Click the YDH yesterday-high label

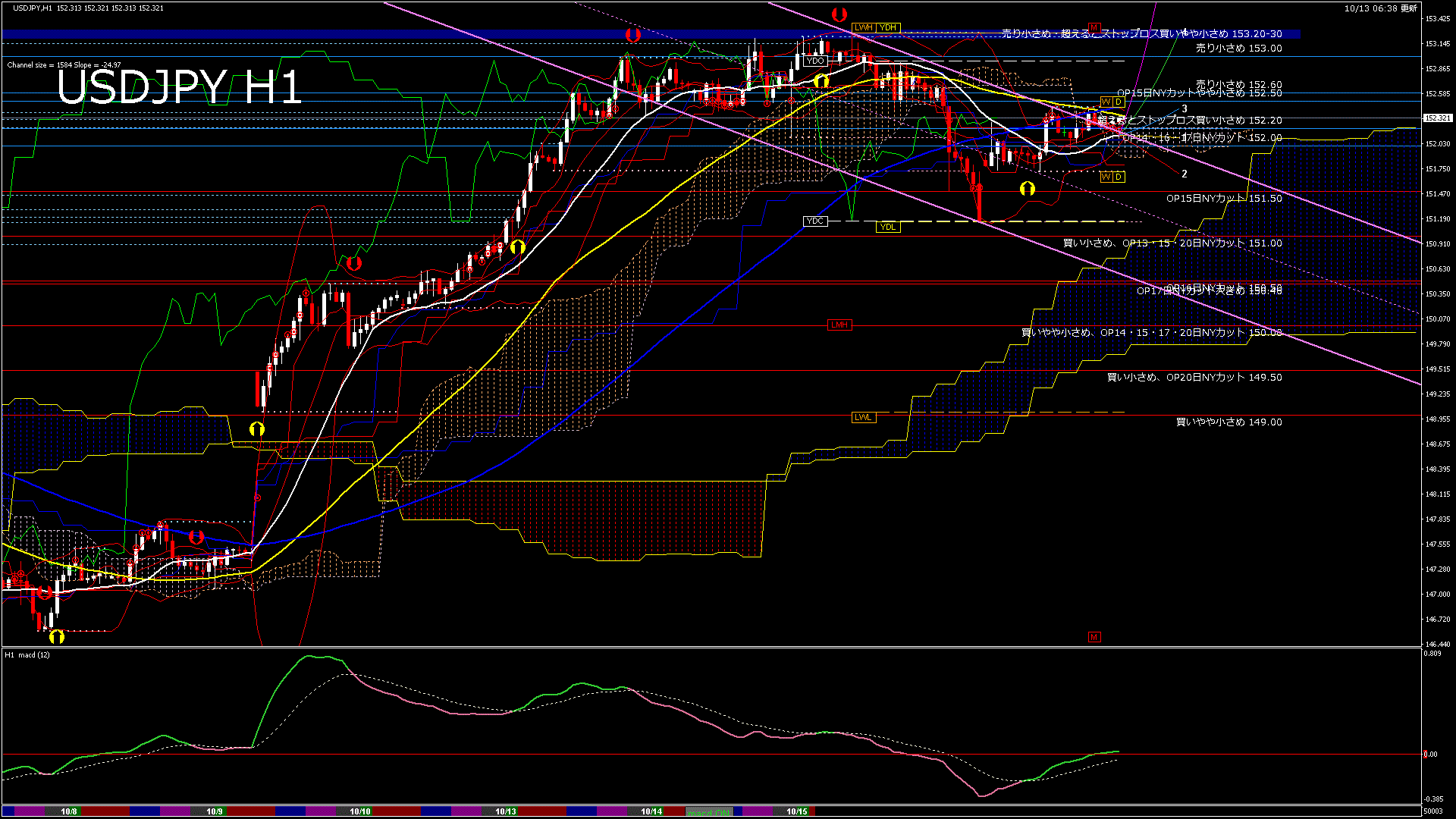point(888,27)
